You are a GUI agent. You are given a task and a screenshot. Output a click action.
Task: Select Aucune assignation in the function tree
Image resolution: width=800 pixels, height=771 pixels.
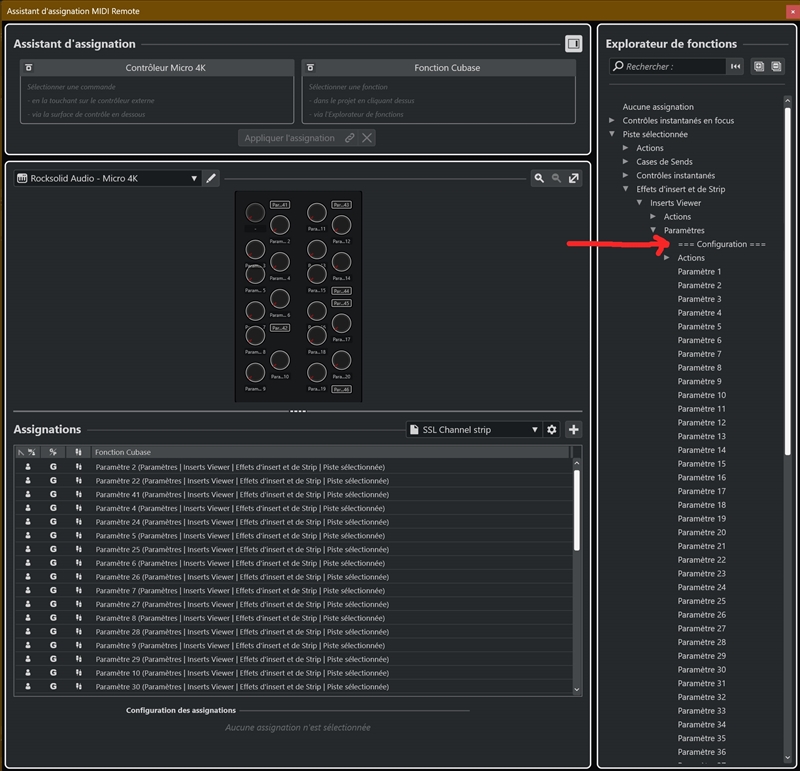click(x=657, y=107)
